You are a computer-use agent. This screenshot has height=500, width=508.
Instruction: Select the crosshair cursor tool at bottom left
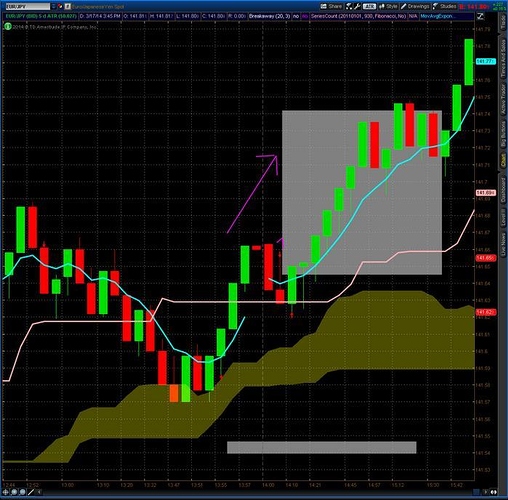6,492
